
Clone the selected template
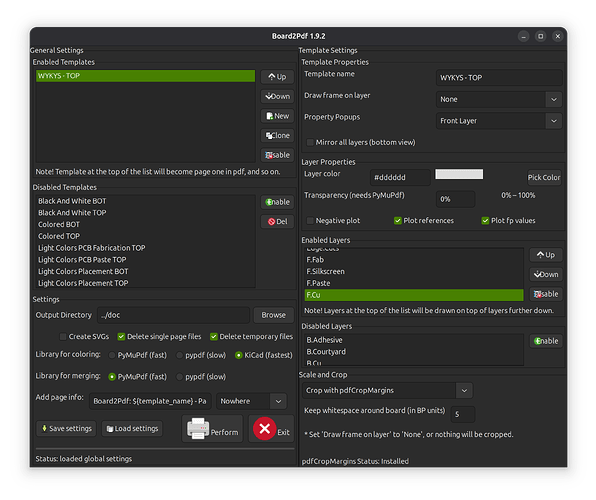coord(277,135)
